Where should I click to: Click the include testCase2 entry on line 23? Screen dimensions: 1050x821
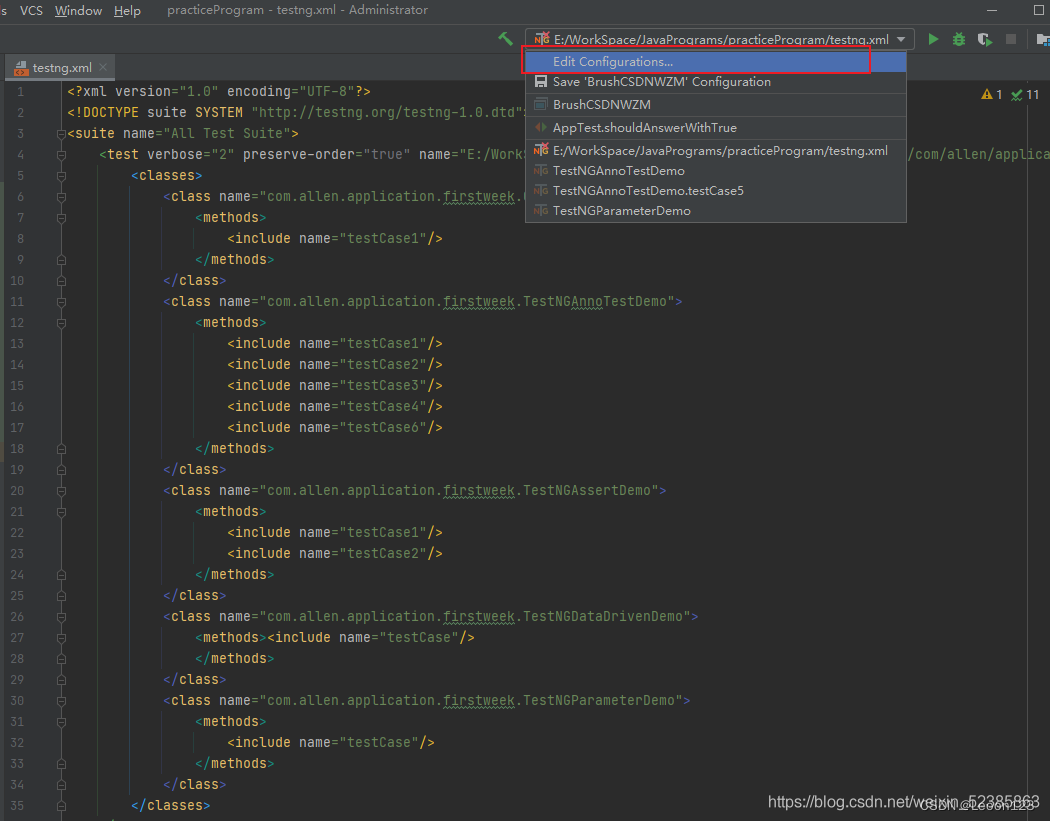[335, 553]
